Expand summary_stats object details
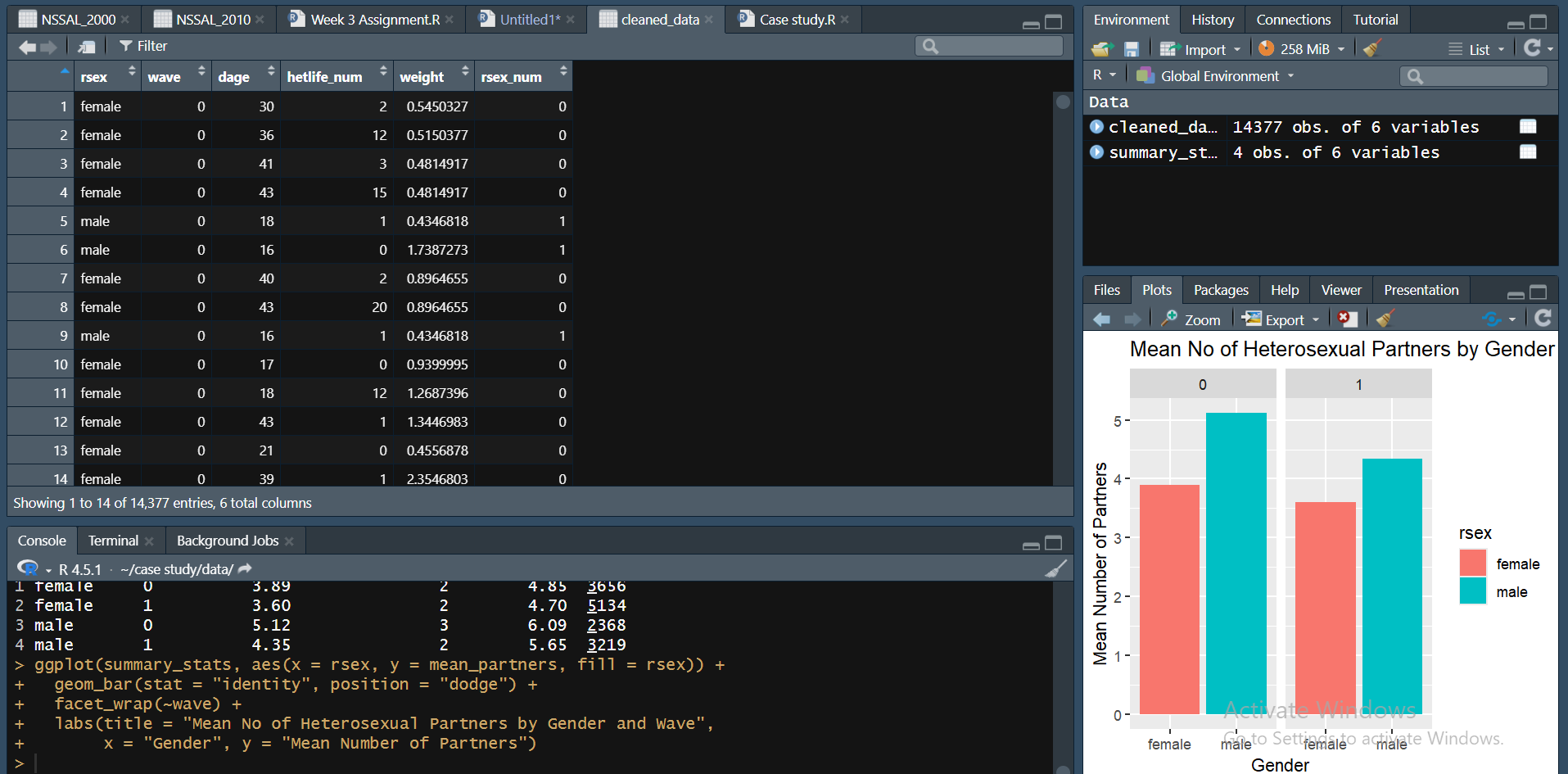The width and height of the screenshot is (1568, 774). 1097,152
